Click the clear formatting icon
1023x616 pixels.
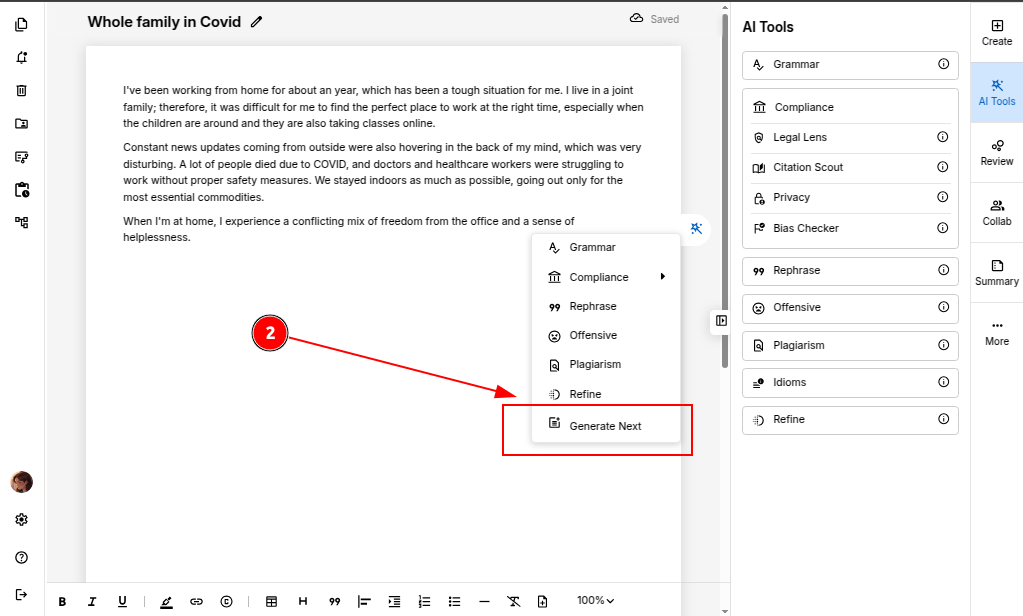[x=513, y=601]
